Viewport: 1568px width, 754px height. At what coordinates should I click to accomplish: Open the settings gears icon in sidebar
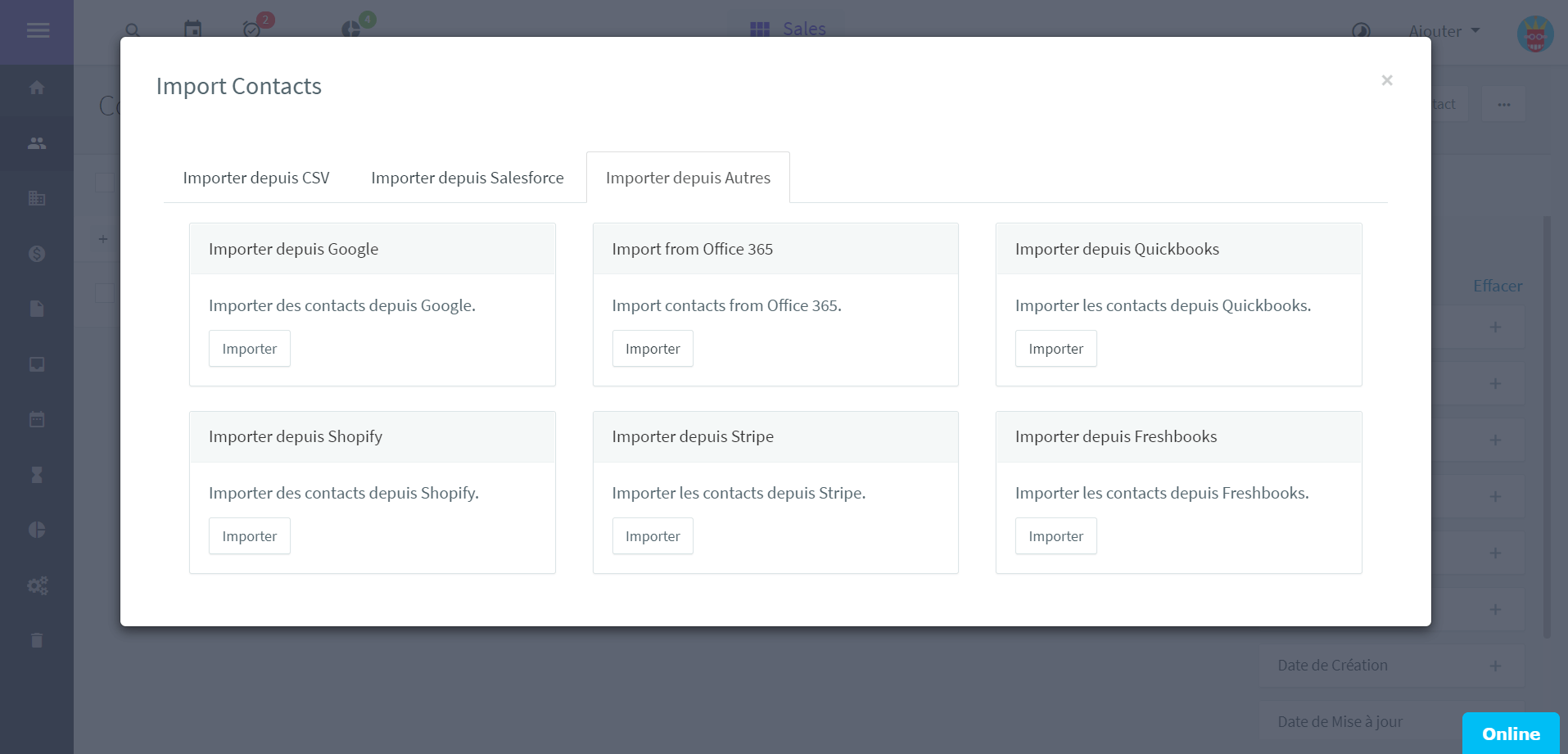tap(38, 585)
